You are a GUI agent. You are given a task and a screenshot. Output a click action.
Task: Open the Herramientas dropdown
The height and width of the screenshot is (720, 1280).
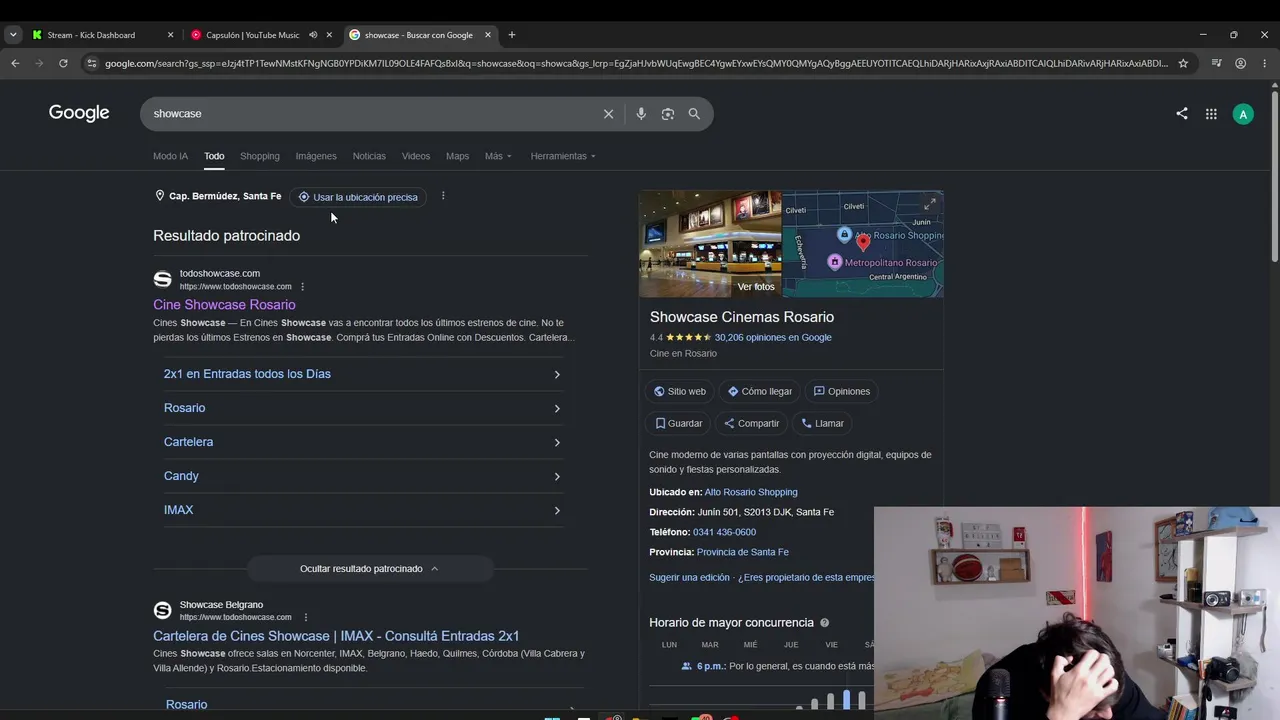563,156
